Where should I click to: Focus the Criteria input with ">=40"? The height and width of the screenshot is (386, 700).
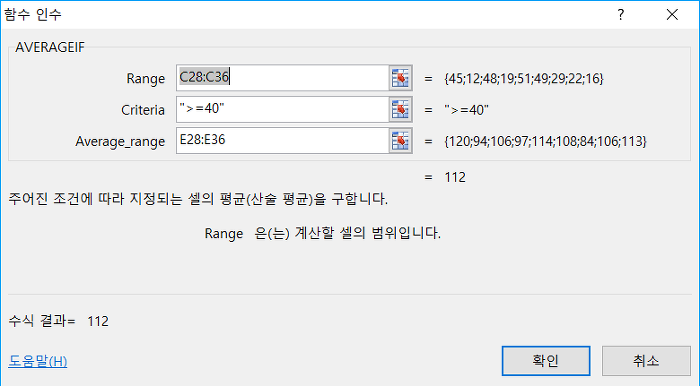(283, 110)
